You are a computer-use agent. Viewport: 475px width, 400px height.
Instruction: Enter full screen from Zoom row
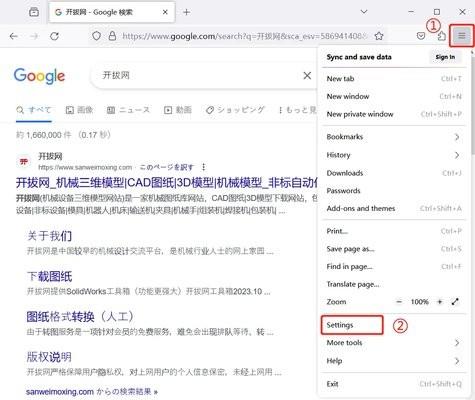coord(455,302)
